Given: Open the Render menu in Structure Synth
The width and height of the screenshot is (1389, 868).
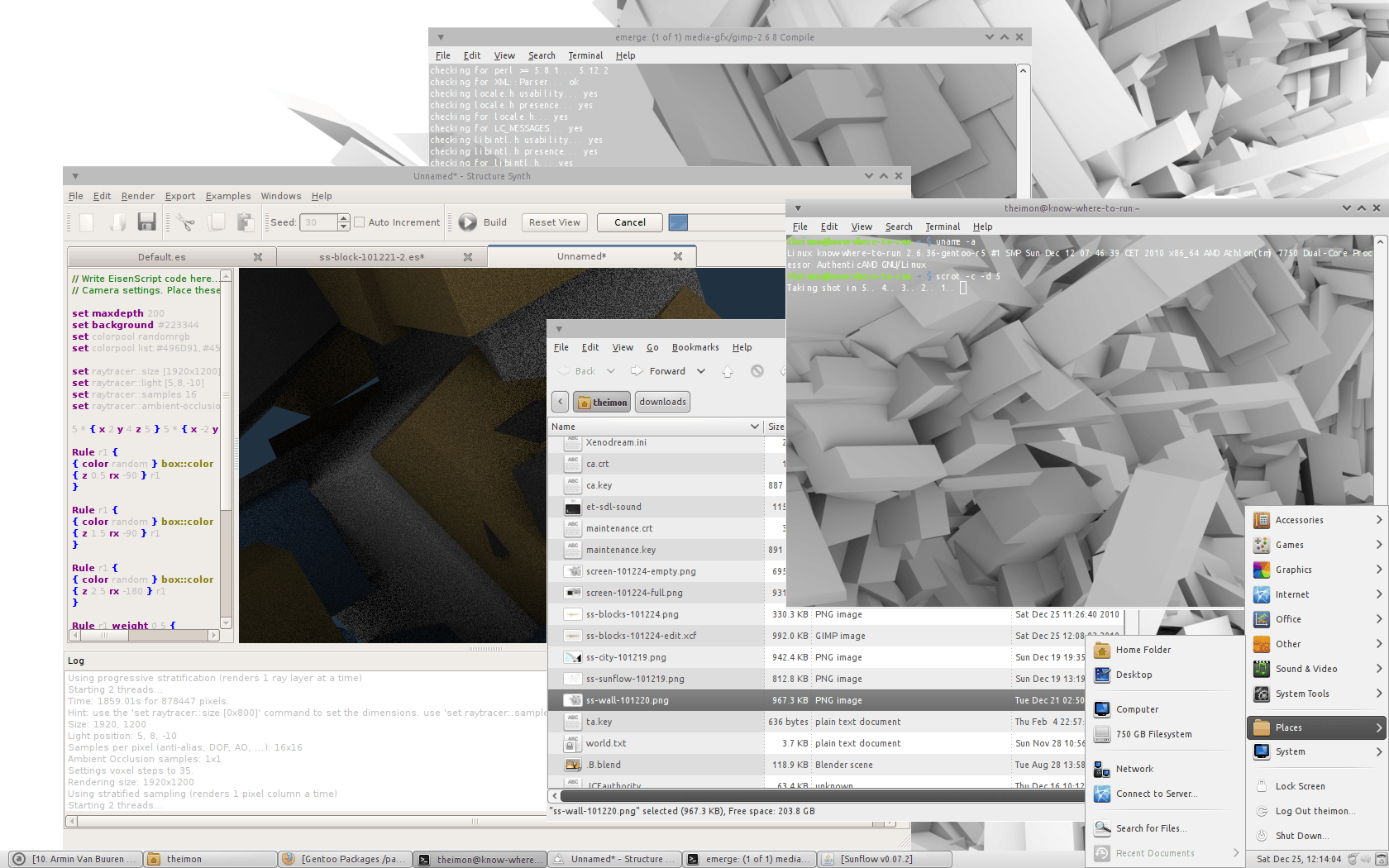Looking at the screenshot, I should (x=138, y=196).
